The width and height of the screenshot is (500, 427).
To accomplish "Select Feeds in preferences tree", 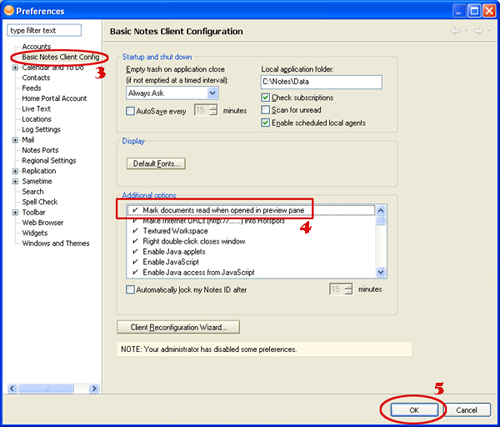I will (x=31, y=88).
